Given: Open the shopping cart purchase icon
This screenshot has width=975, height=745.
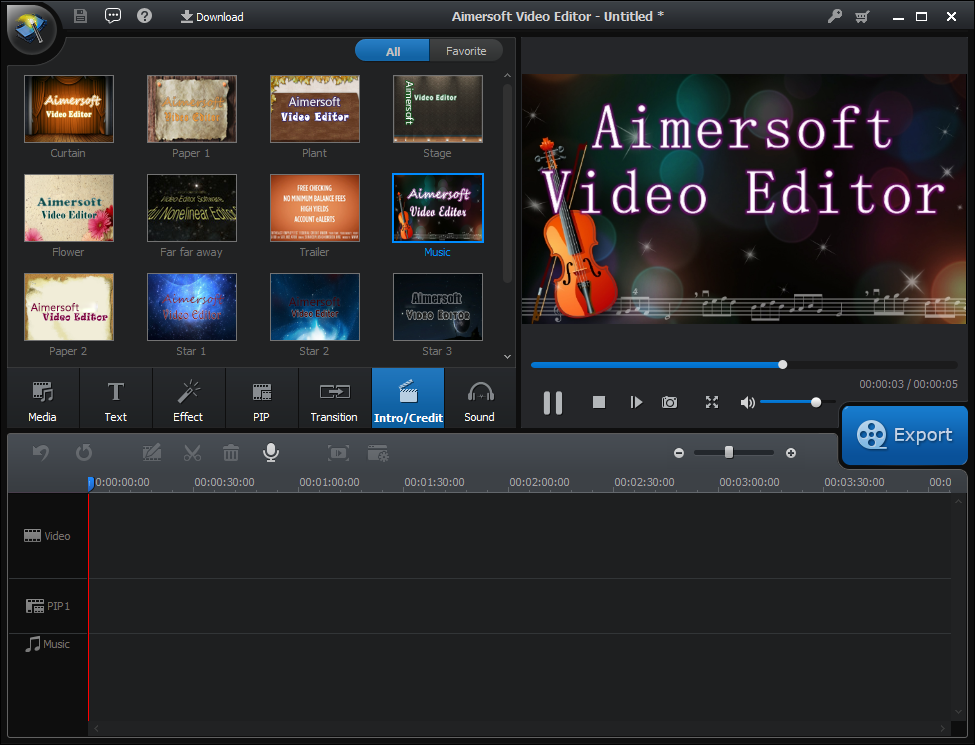Looking at the screenshot, I should tap(861, 16).
